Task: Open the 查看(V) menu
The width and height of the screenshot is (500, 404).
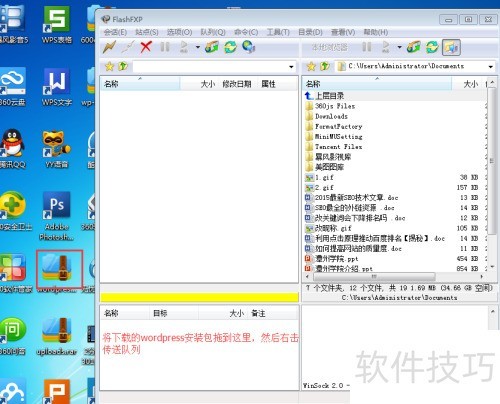Action: tap(343, 32)
